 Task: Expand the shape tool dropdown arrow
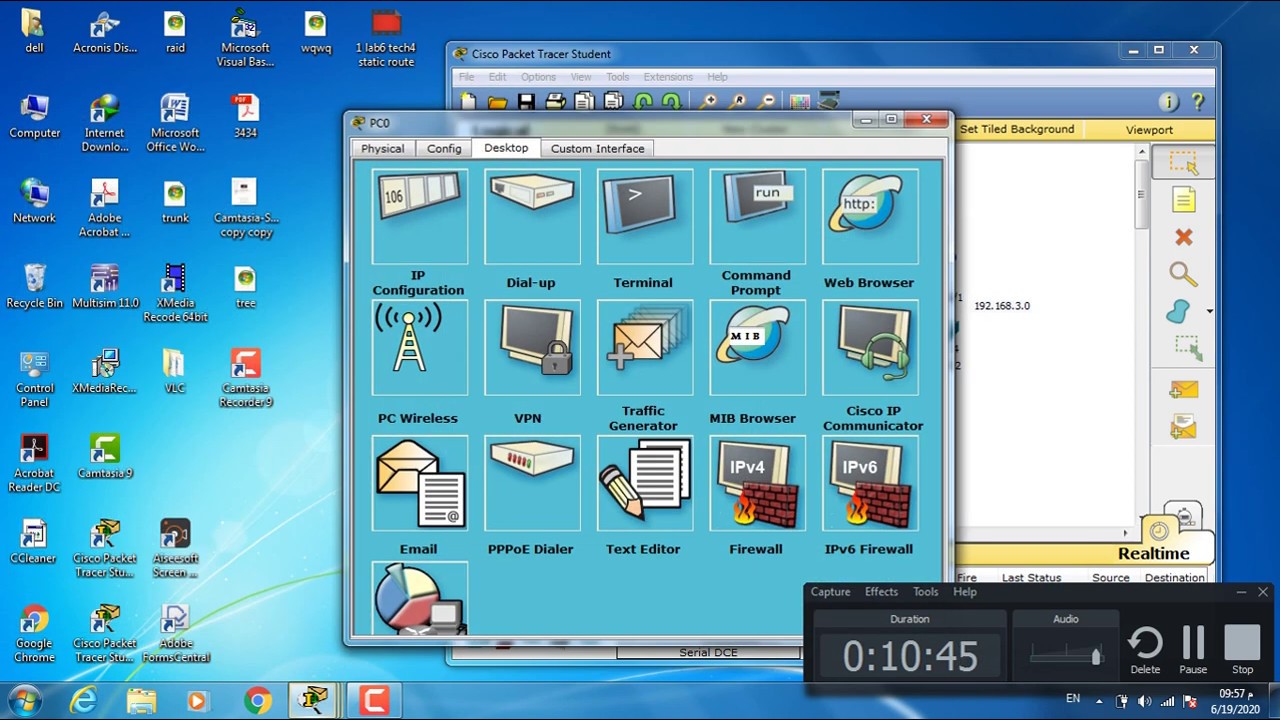click(x=1209, y=311)
